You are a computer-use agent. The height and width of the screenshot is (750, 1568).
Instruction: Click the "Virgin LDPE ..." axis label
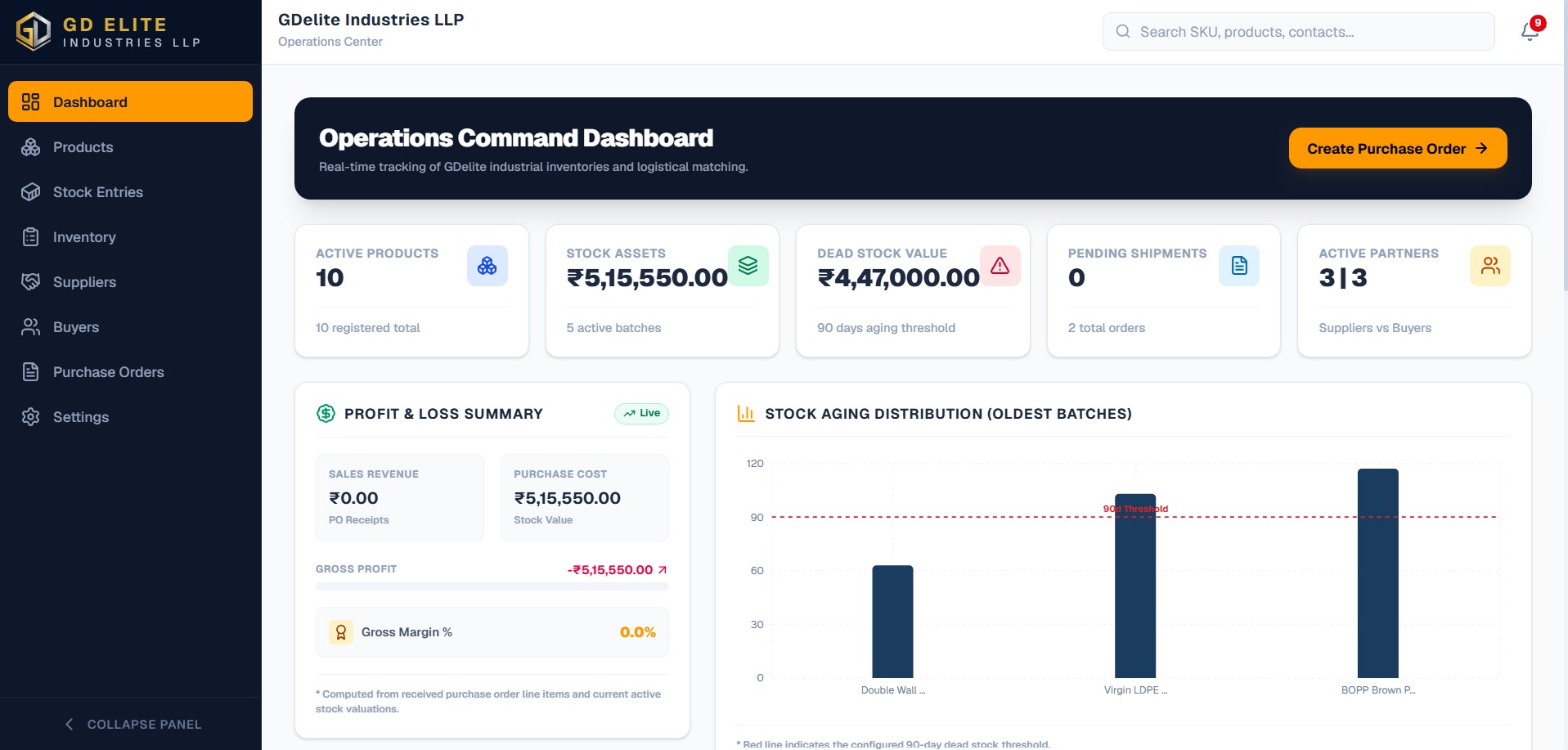coord(1135,690)
